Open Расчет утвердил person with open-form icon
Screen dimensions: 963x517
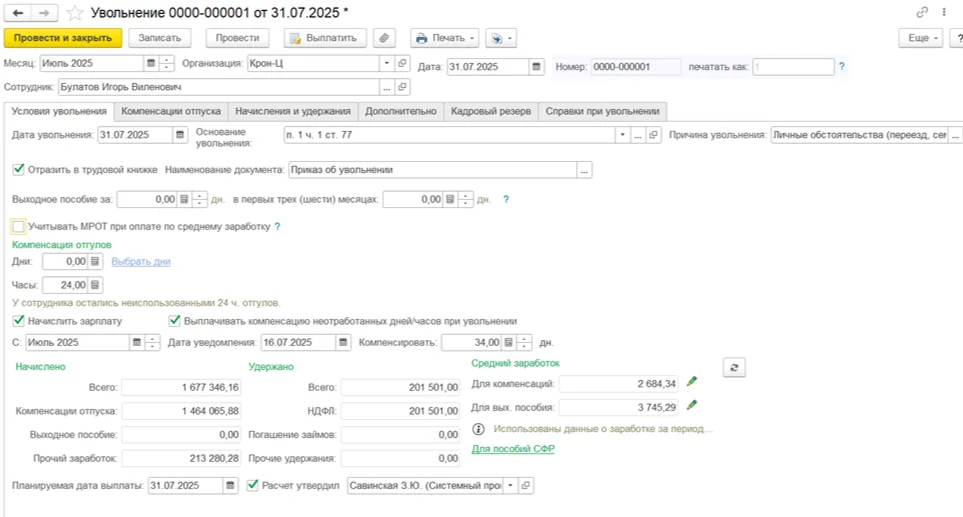click(526, 486)
